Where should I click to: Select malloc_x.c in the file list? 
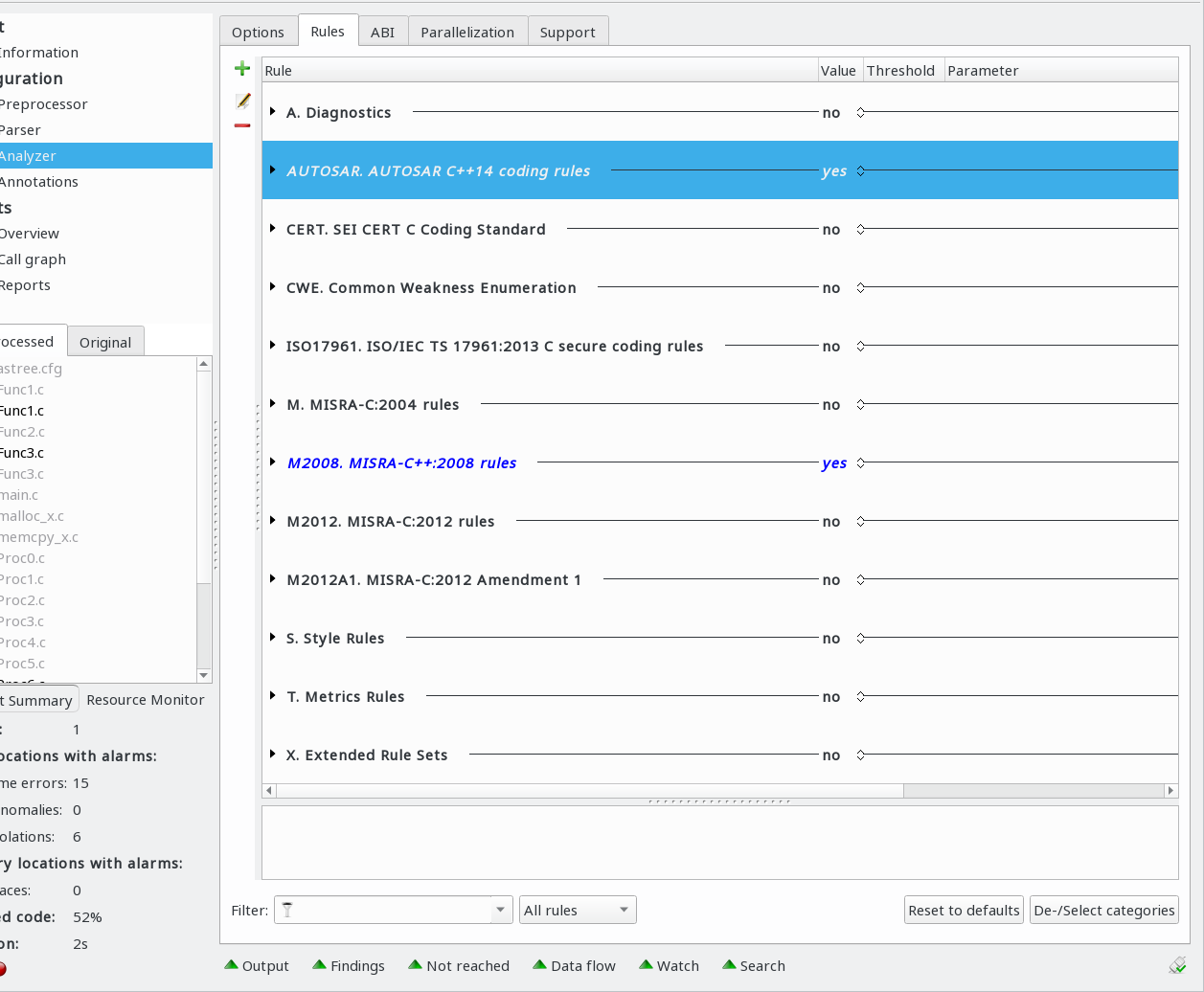32,516
